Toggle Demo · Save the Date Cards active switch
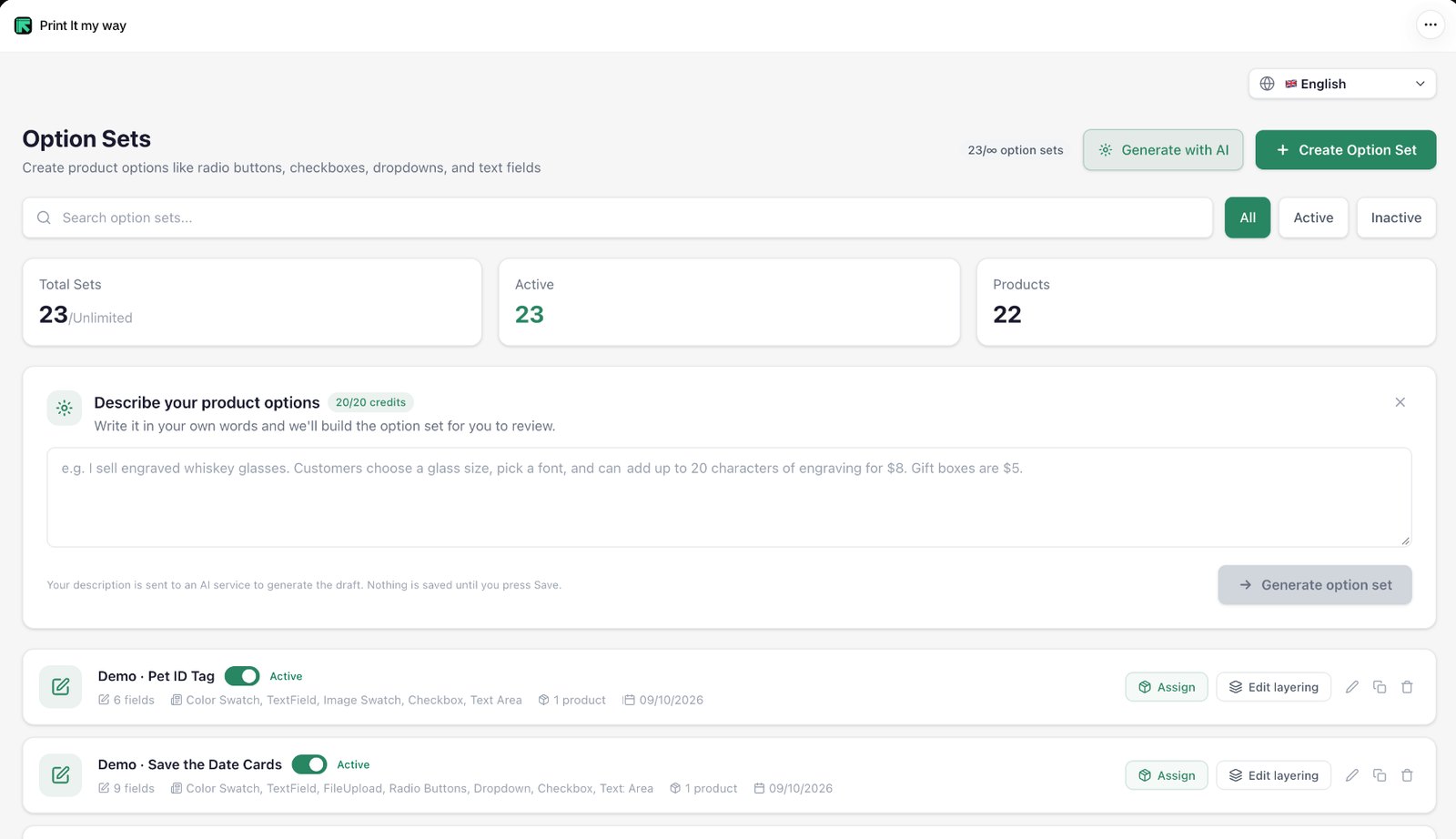 click(309, 764)
